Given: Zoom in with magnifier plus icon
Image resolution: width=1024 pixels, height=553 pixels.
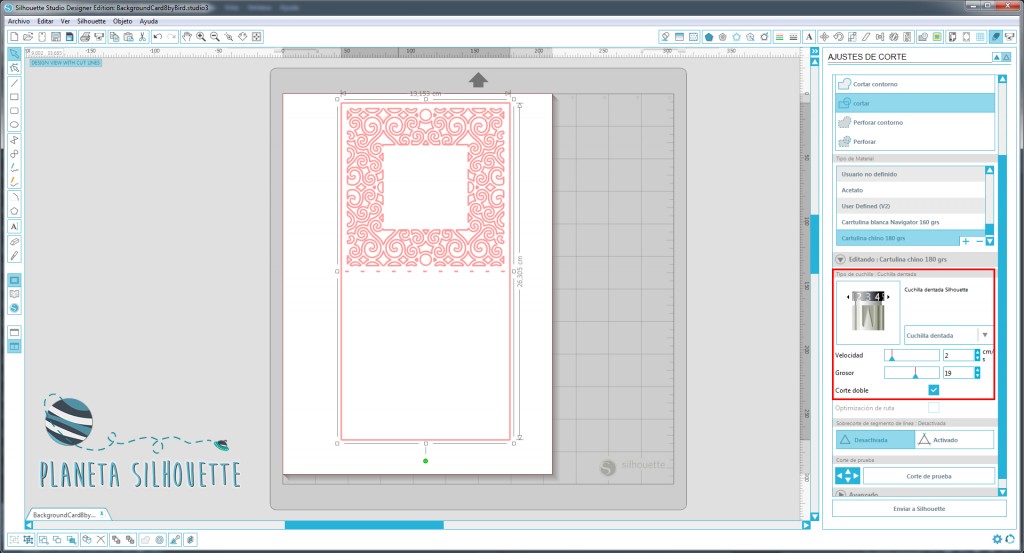Looking at the screenshot, I should tap(200, 37).
